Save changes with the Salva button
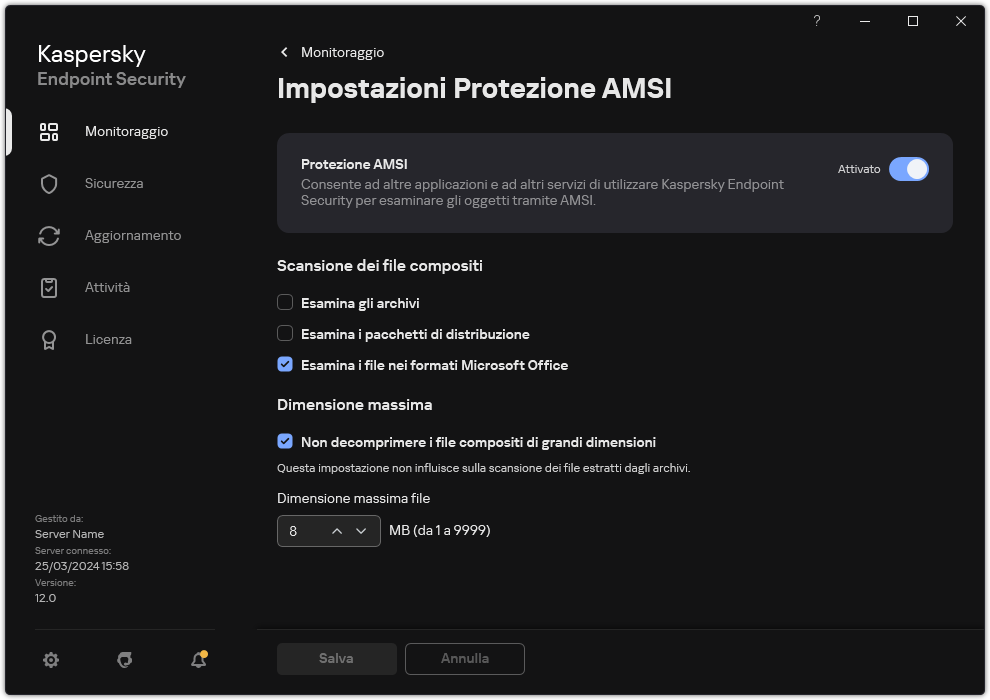Image resolution: width=990 pixels, height=700 pixels. click(x=336, y=658)
